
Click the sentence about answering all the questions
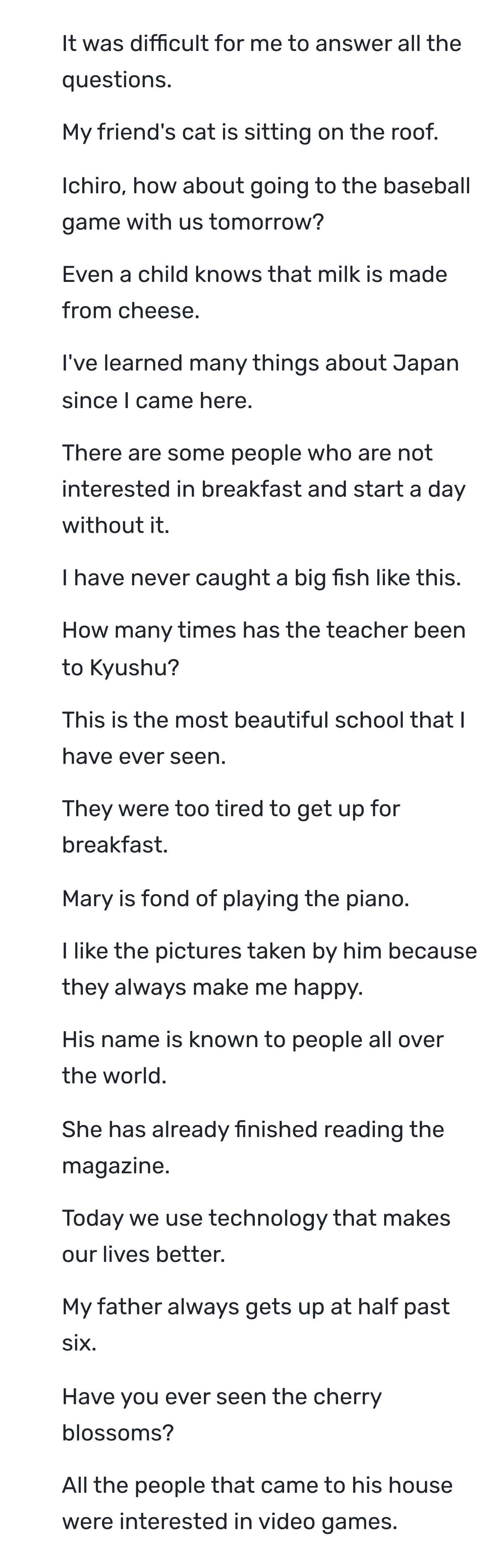(262, 61)
